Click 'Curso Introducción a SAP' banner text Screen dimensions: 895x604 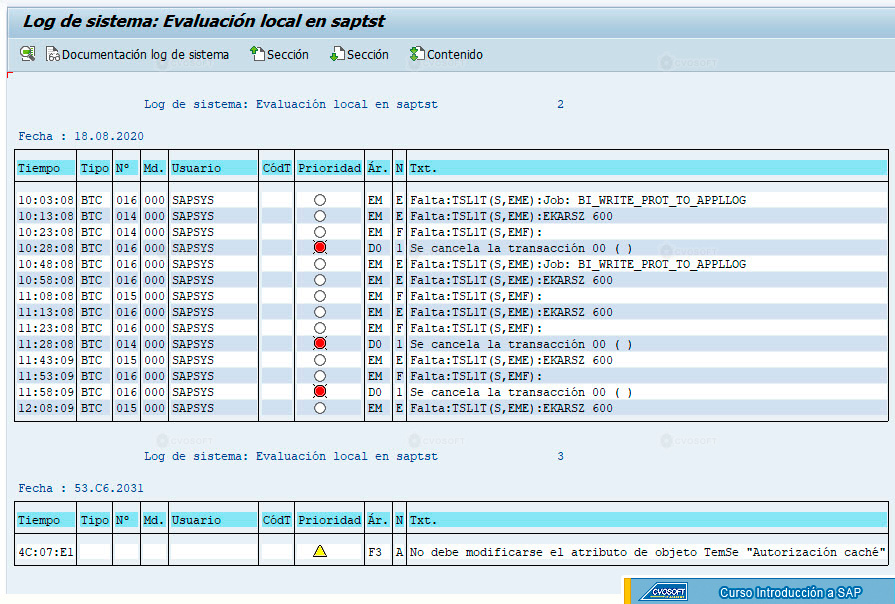[x=790, y=593]
